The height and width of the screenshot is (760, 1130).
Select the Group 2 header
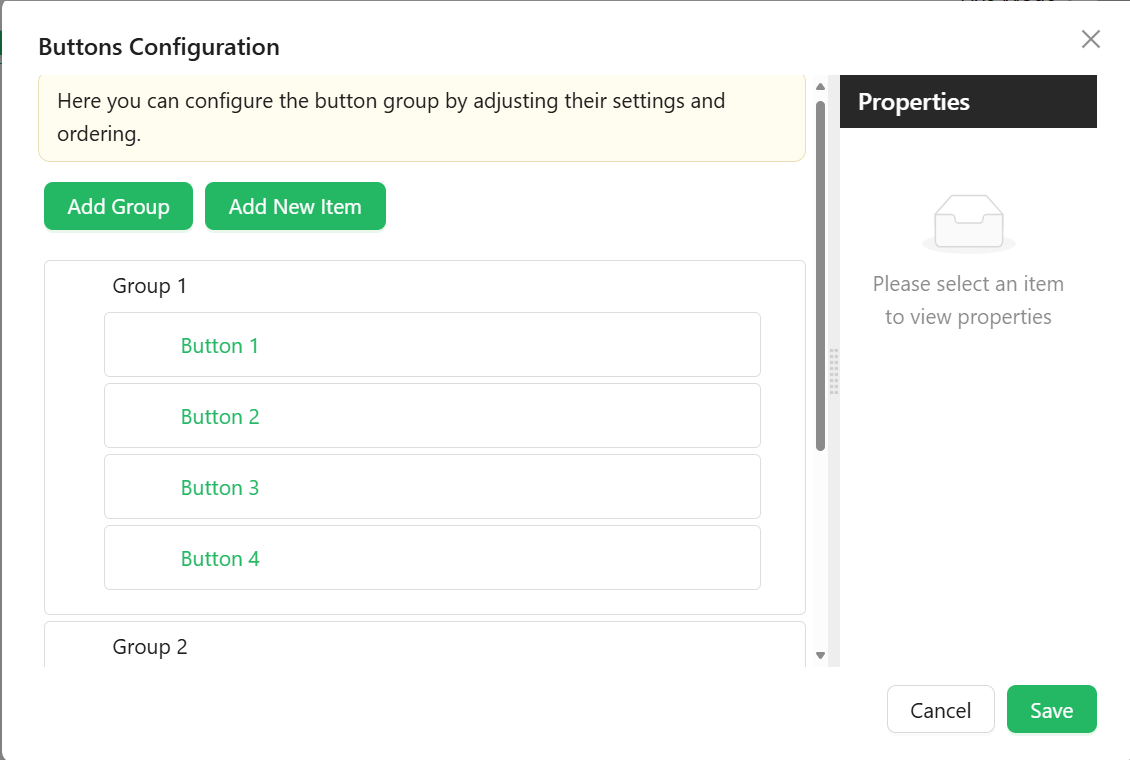point(149,647)
